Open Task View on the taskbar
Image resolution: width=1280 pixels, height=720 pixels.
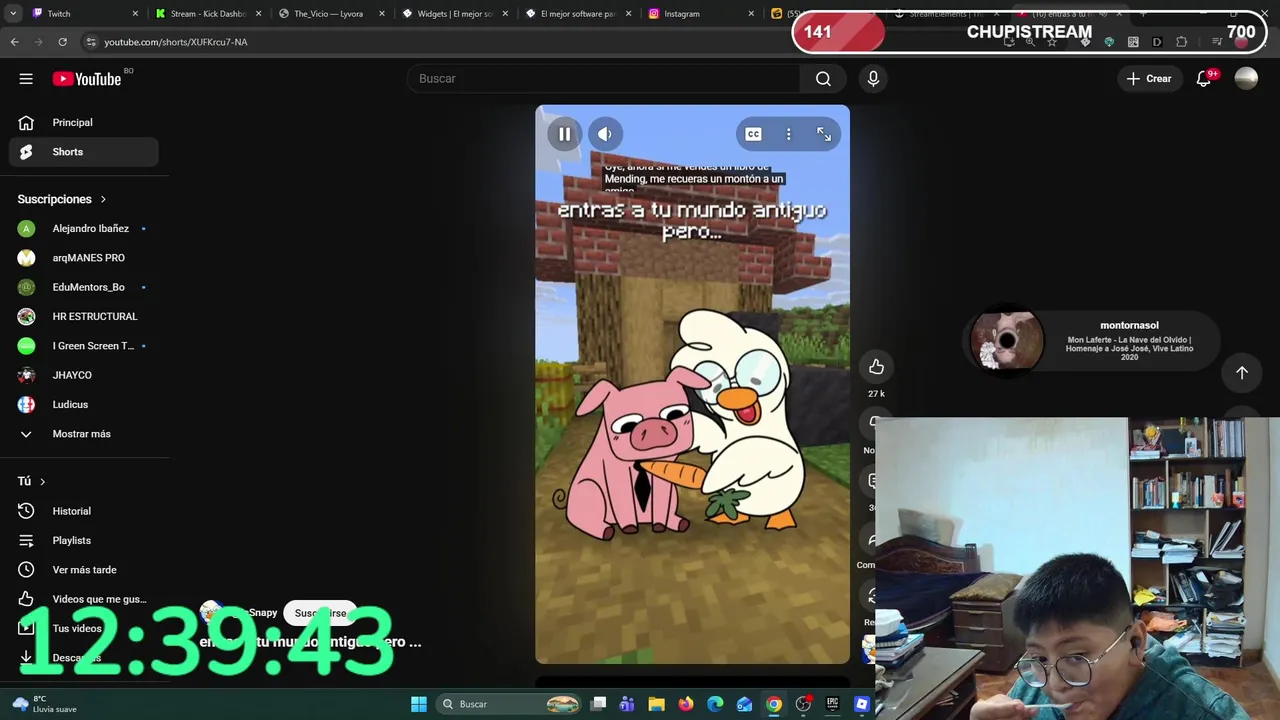point(598,704)
